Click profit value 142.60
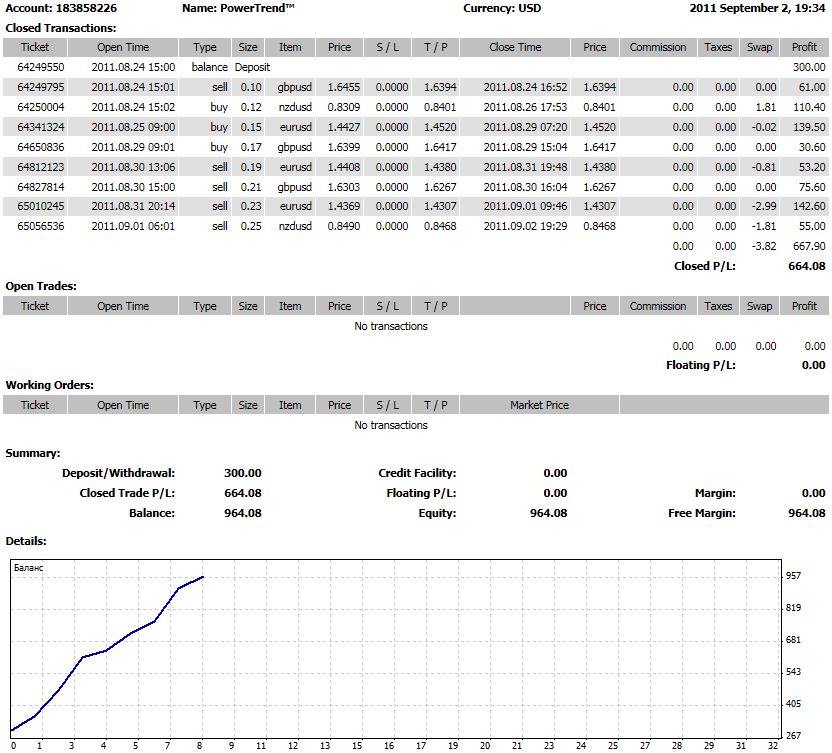This screenshot has width=832, height=753. tap(809, 206)
